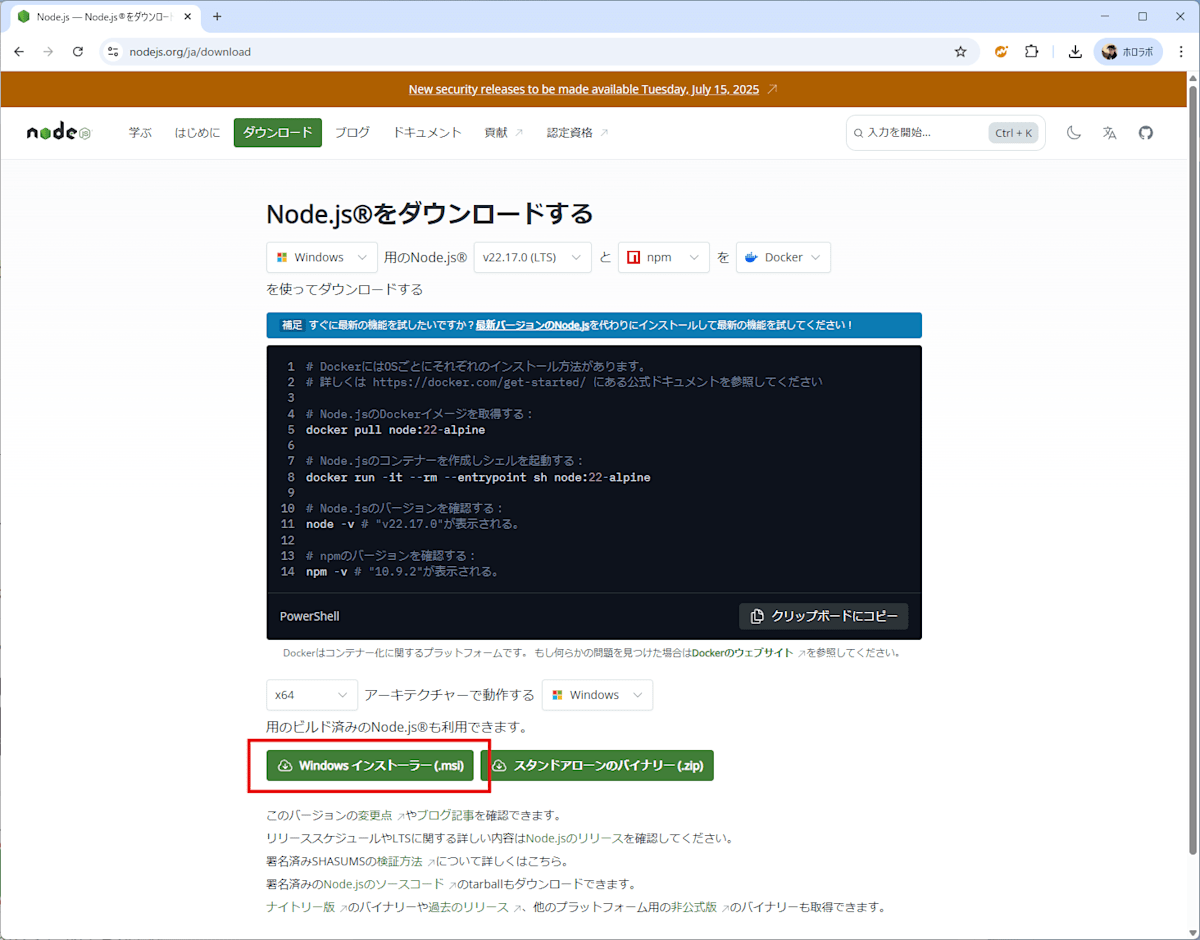The image size is (1200, 940).
Task: Click the page vertical scrollbar
Action: [x=1192, y=470]
